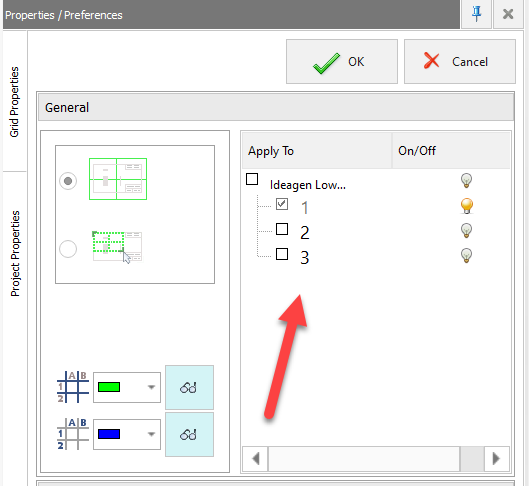This screenshot has width=529, height=486.
Task: Click the gray AB grid icon
Action: pyautogui.click(x=73, y=434)
